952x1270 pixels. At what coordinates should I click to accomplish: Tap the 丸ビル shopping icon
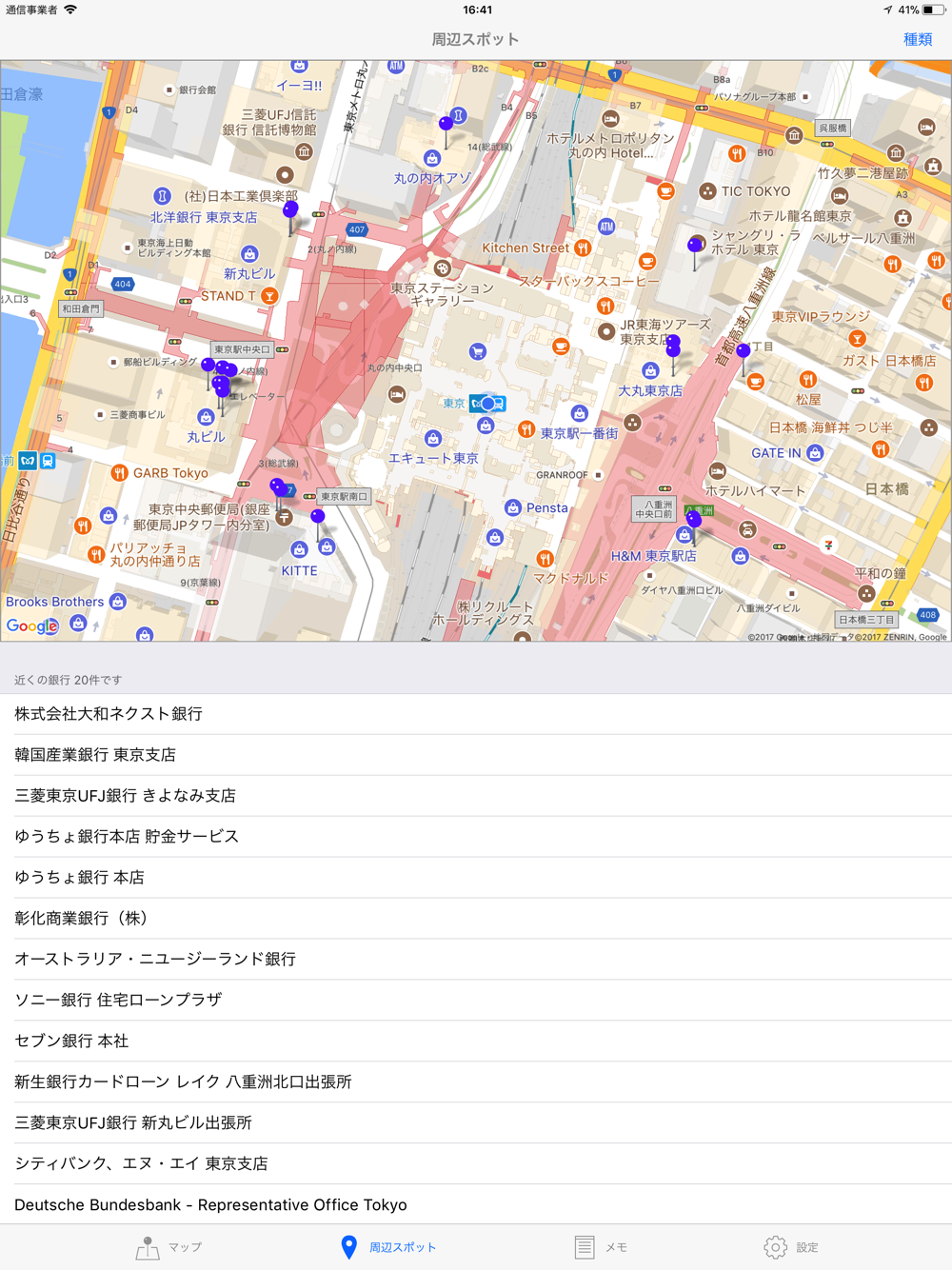tap(206, 417)
